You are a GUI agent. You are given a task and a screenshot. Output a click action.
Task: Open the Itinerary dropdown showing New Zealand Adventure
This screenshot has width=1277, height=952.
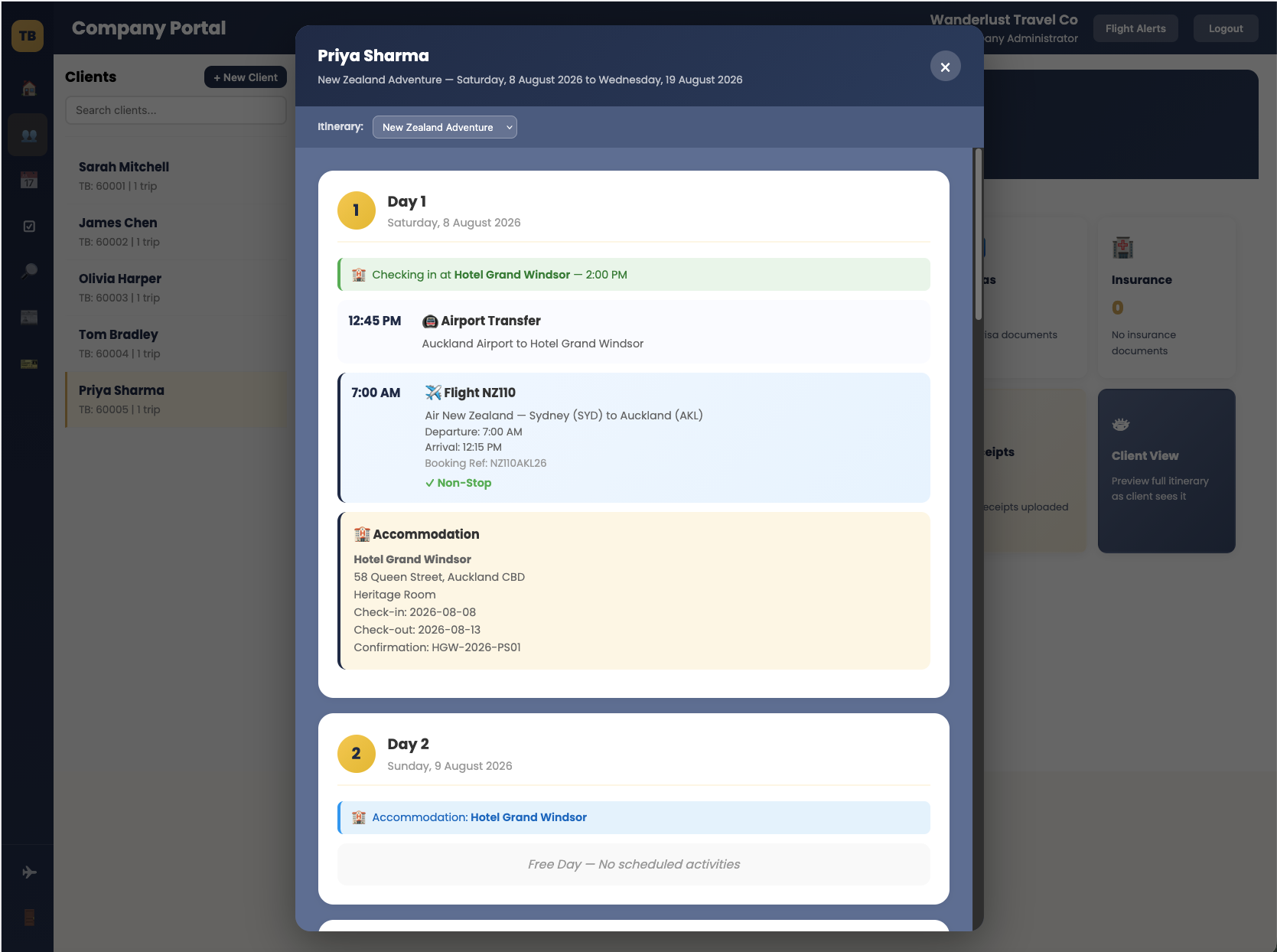coord(445,127)
